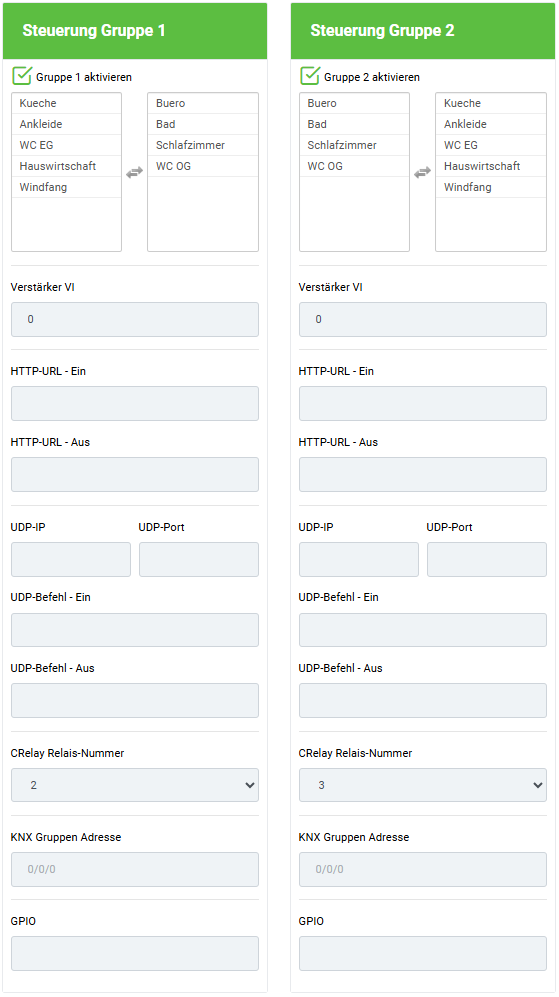
Task: Uncheck the Gruppe 1 aktivieren checkbox
Action: 22,76
